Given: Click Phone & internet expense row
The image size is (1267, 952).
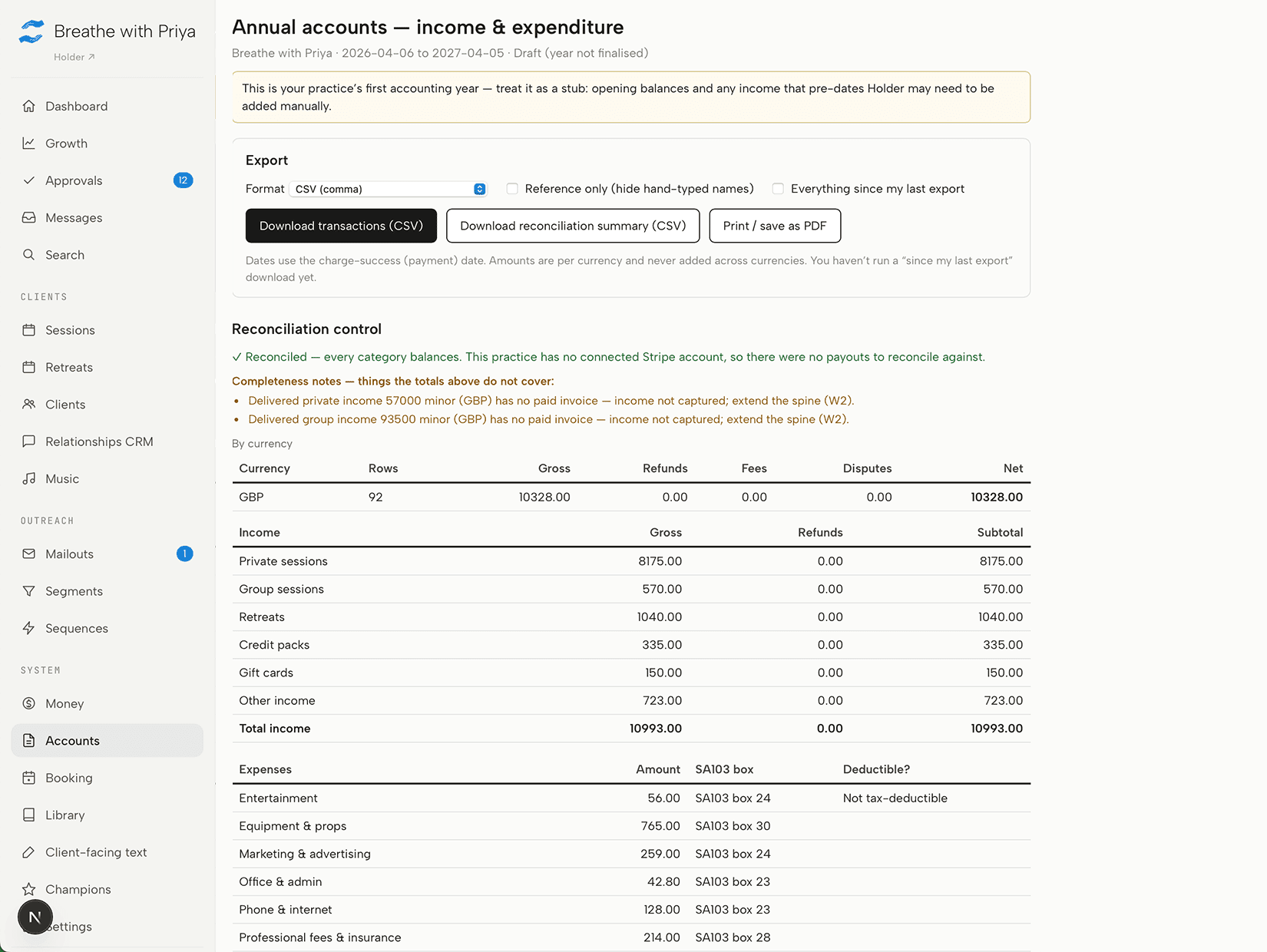Looking at the screenshot, I should 631,910.
